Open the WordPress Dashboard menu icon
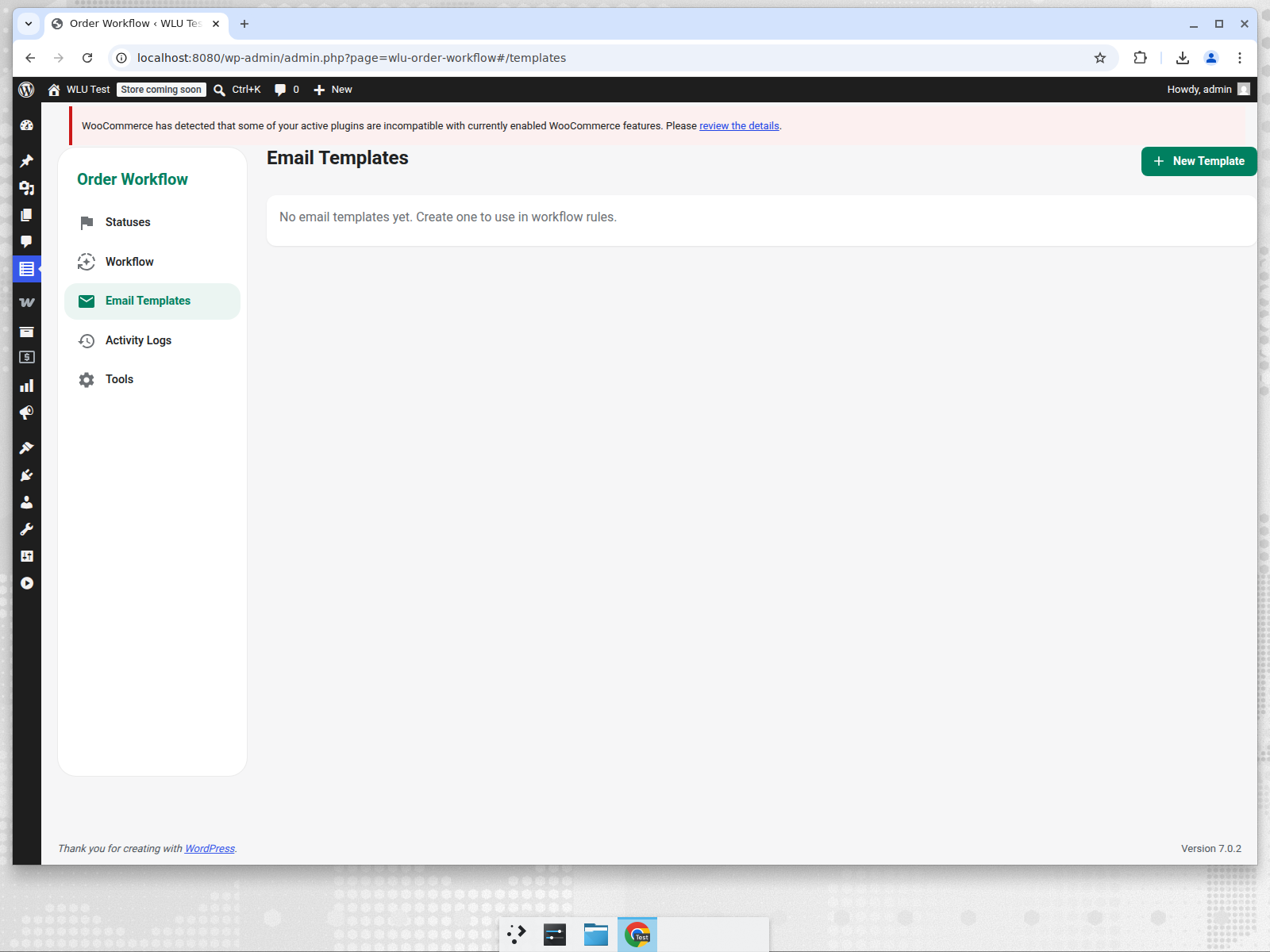Screen dimensions: 1270x952 pos(26,125)
